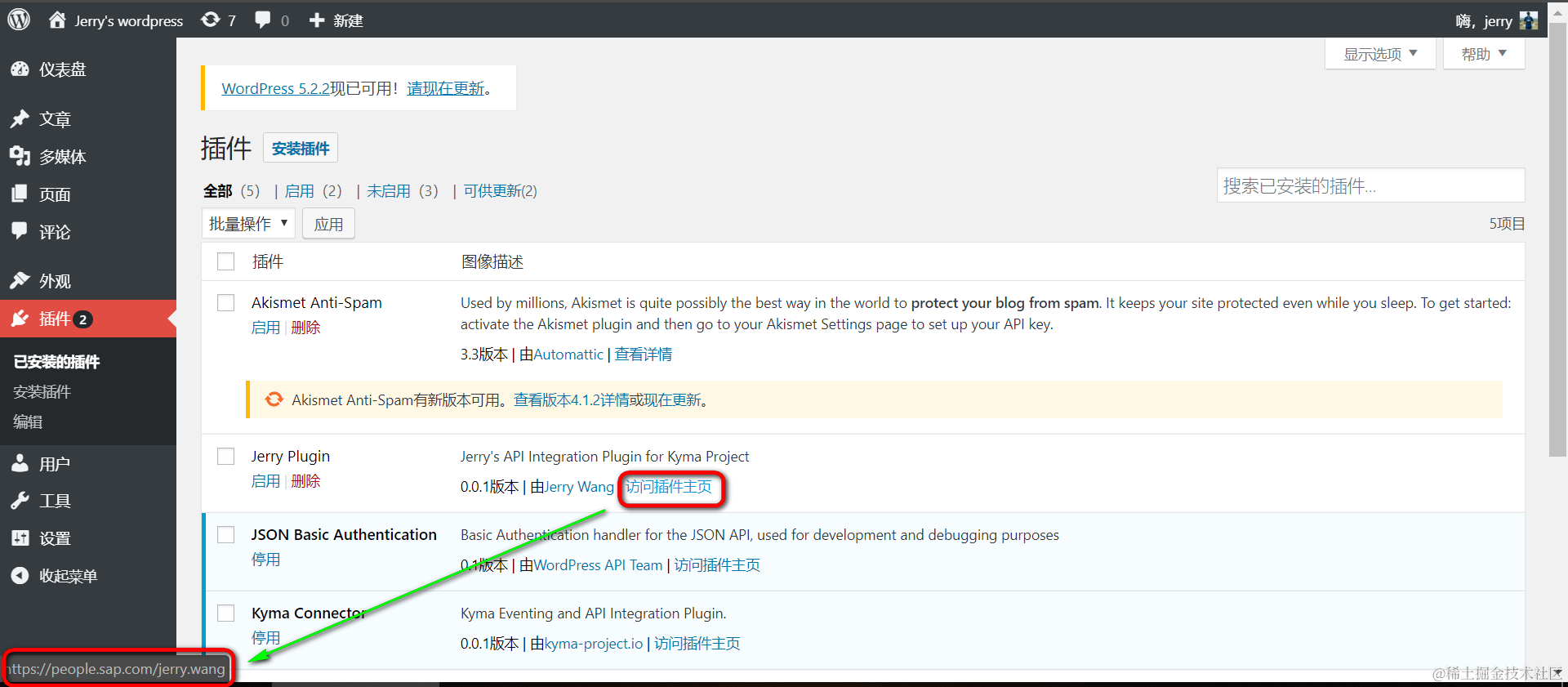1568x687 pixels.
Task: Click the 仪表盘 dashboard icon
Action: click(x=20, y=69)
